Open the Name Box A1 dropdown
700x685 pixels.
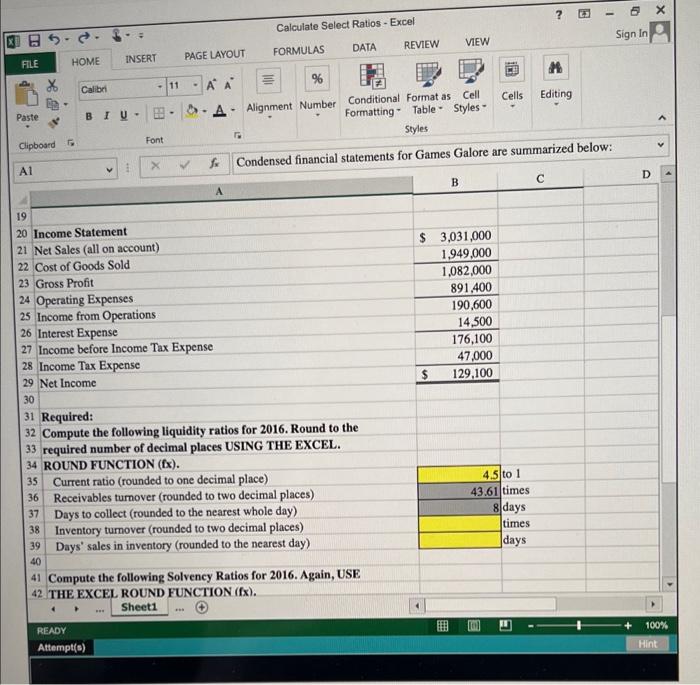(109, 170)
